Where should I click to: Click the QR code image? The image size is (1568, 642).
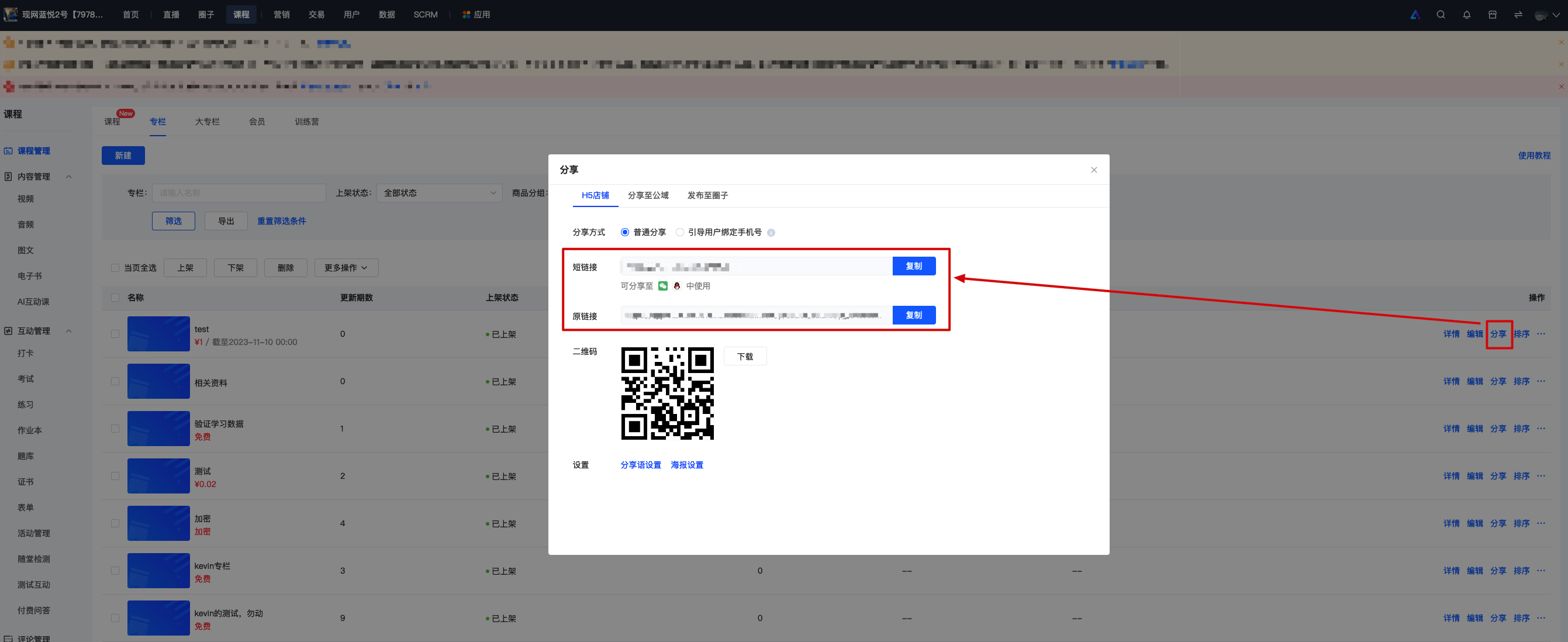click(x=667, y=393)
